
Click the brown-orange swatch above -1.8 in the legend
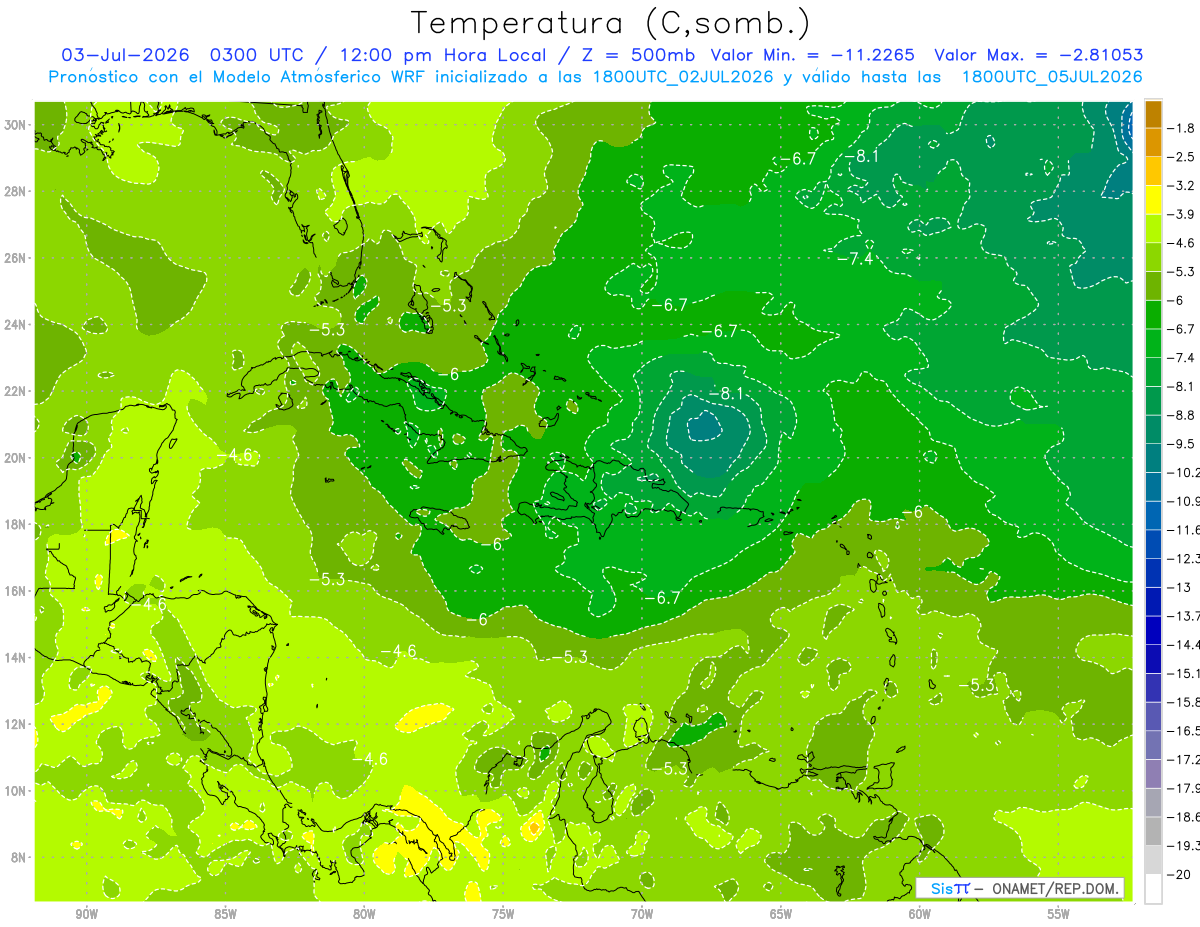pyautogui.click(x=1153, y=114)
